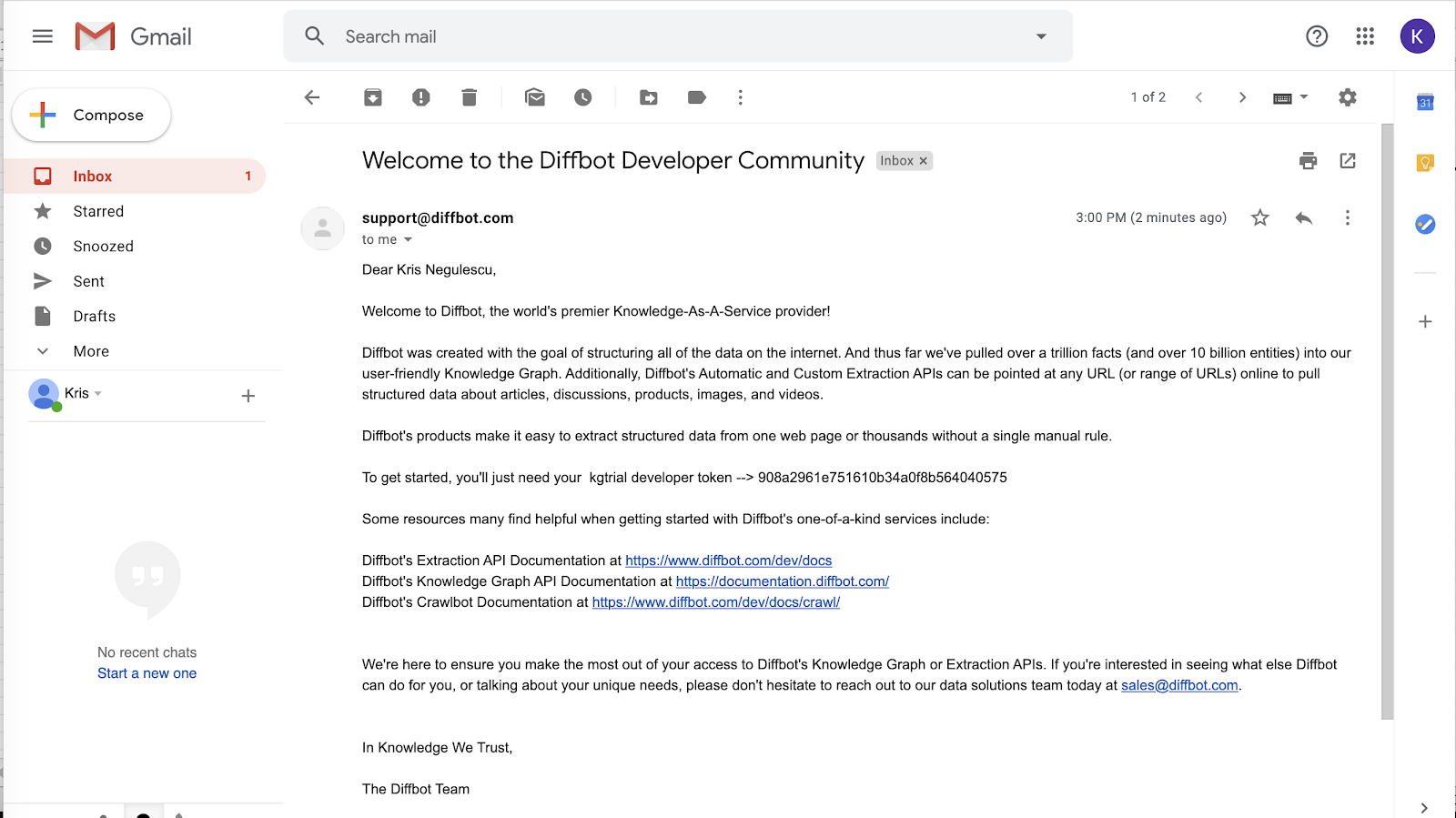Open email in new window
Viewport: 1456px width, 818px height.
point(1348,161)
